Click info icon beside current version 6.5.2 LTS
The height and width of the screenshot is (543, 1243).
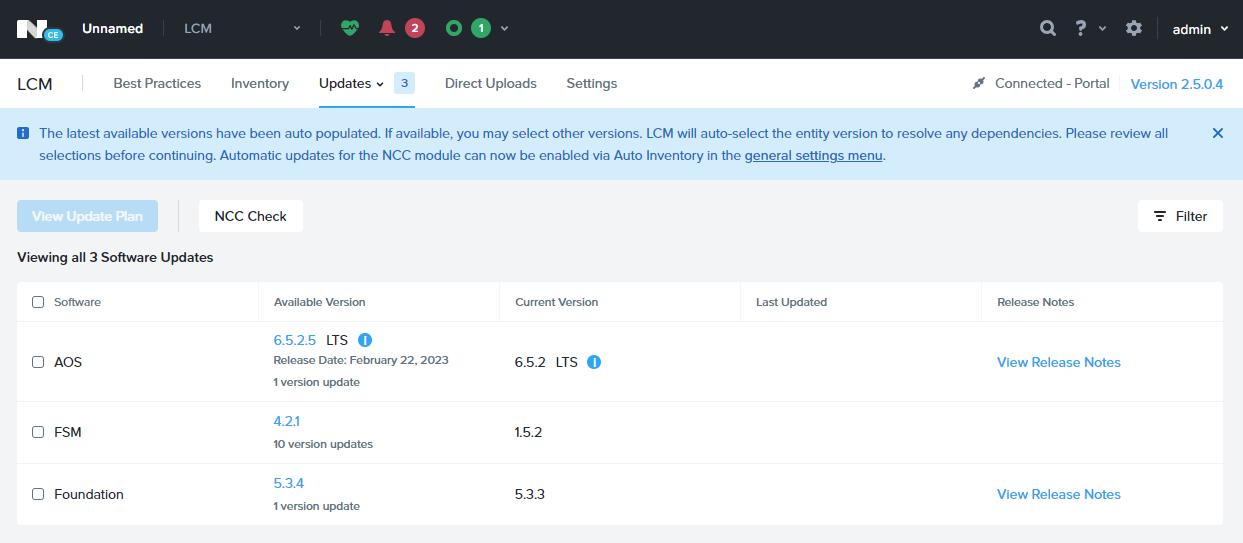[x=594, y=362]
